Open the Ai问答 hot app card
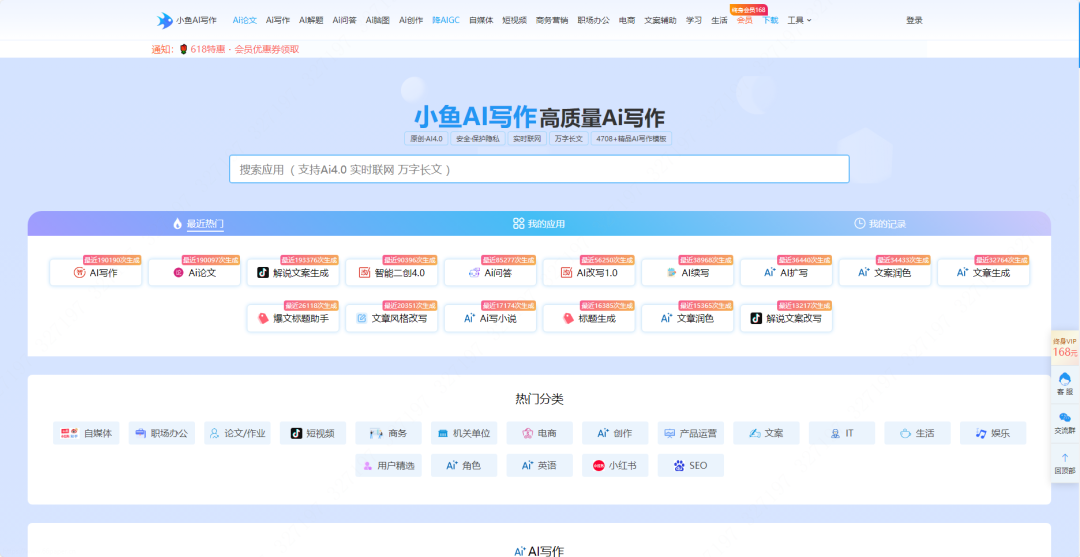The image size is (1080, 557). tap(490, 273)
